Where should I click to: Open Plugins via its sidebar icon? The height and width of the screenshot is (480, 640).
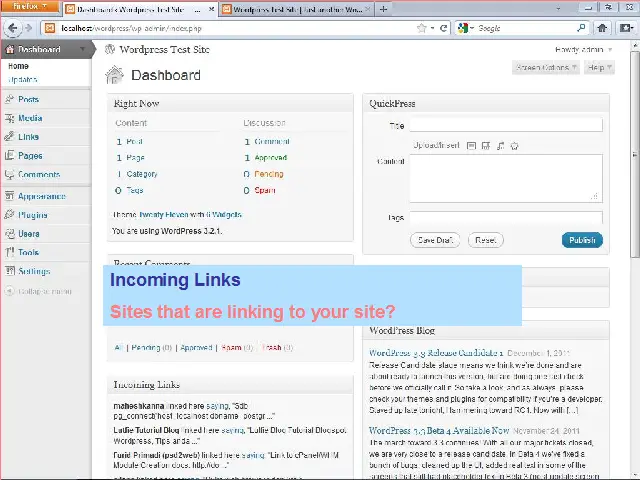pos(9,215)
